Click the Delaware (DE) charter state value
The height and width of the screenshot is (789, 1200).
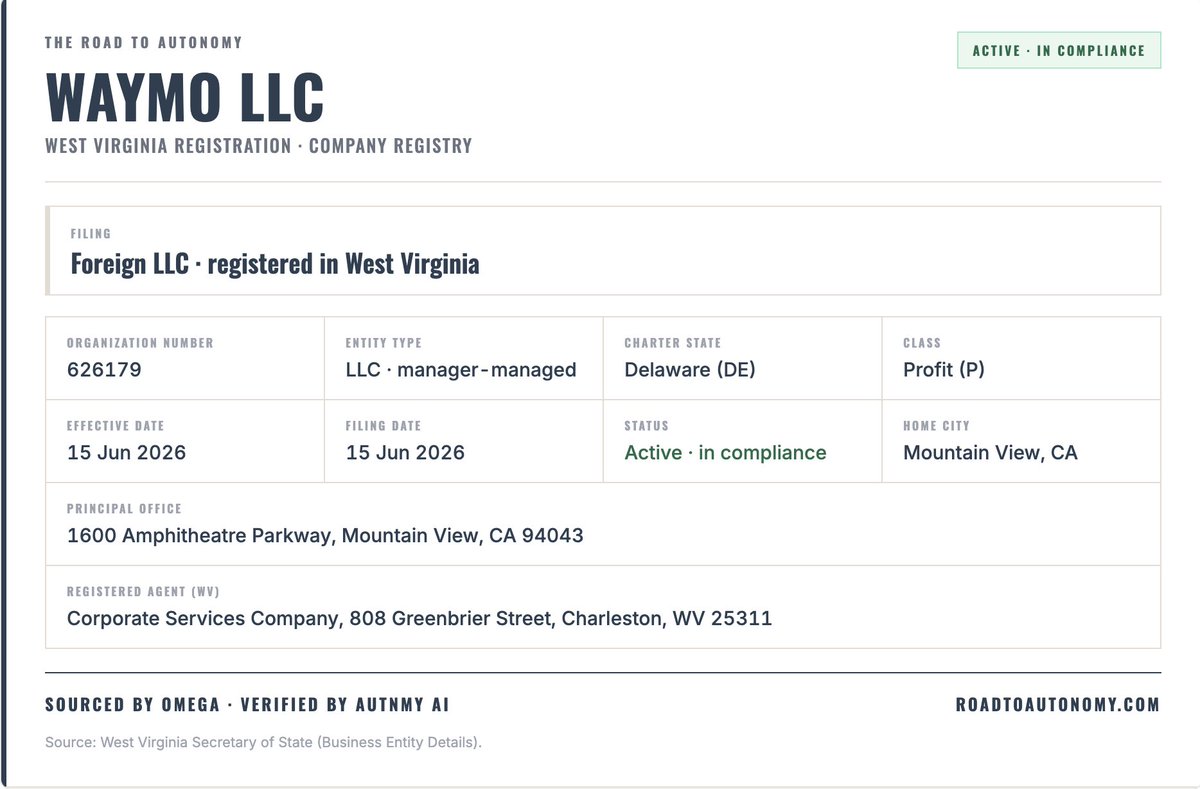pos(690,370)
